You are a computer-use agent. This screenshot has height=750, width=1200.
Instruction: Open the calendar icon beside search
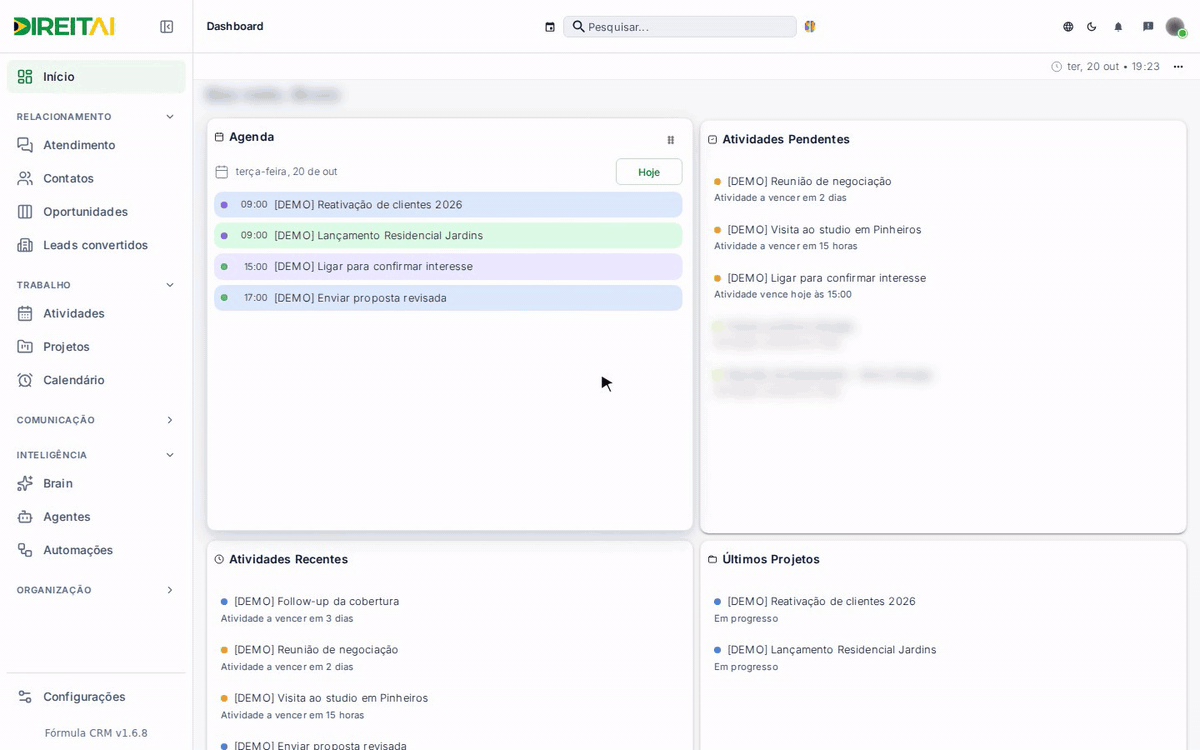pos(550,27)
